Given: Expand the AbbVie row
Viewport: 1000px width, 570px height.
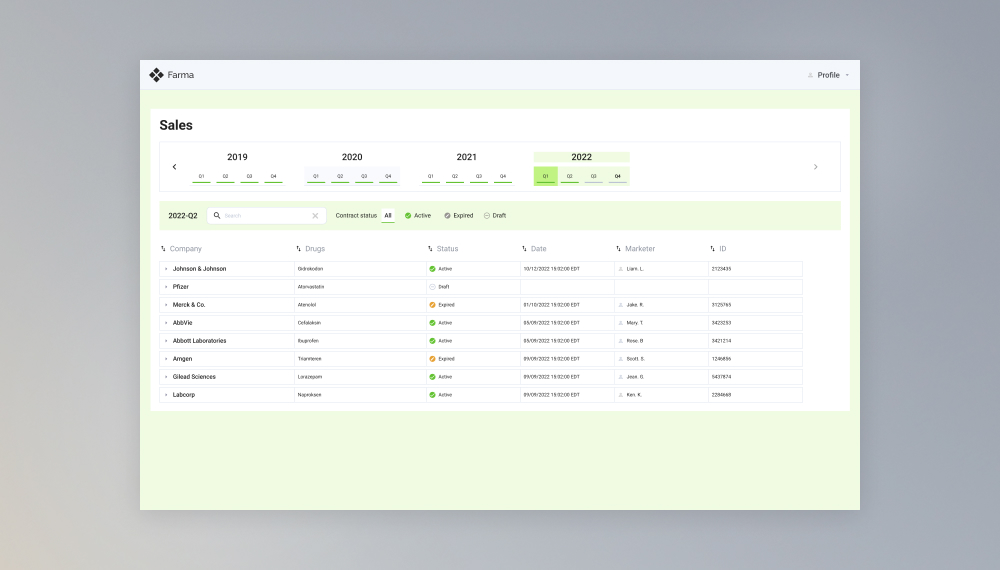Looking at the screenshot, I should click(166, 323).
